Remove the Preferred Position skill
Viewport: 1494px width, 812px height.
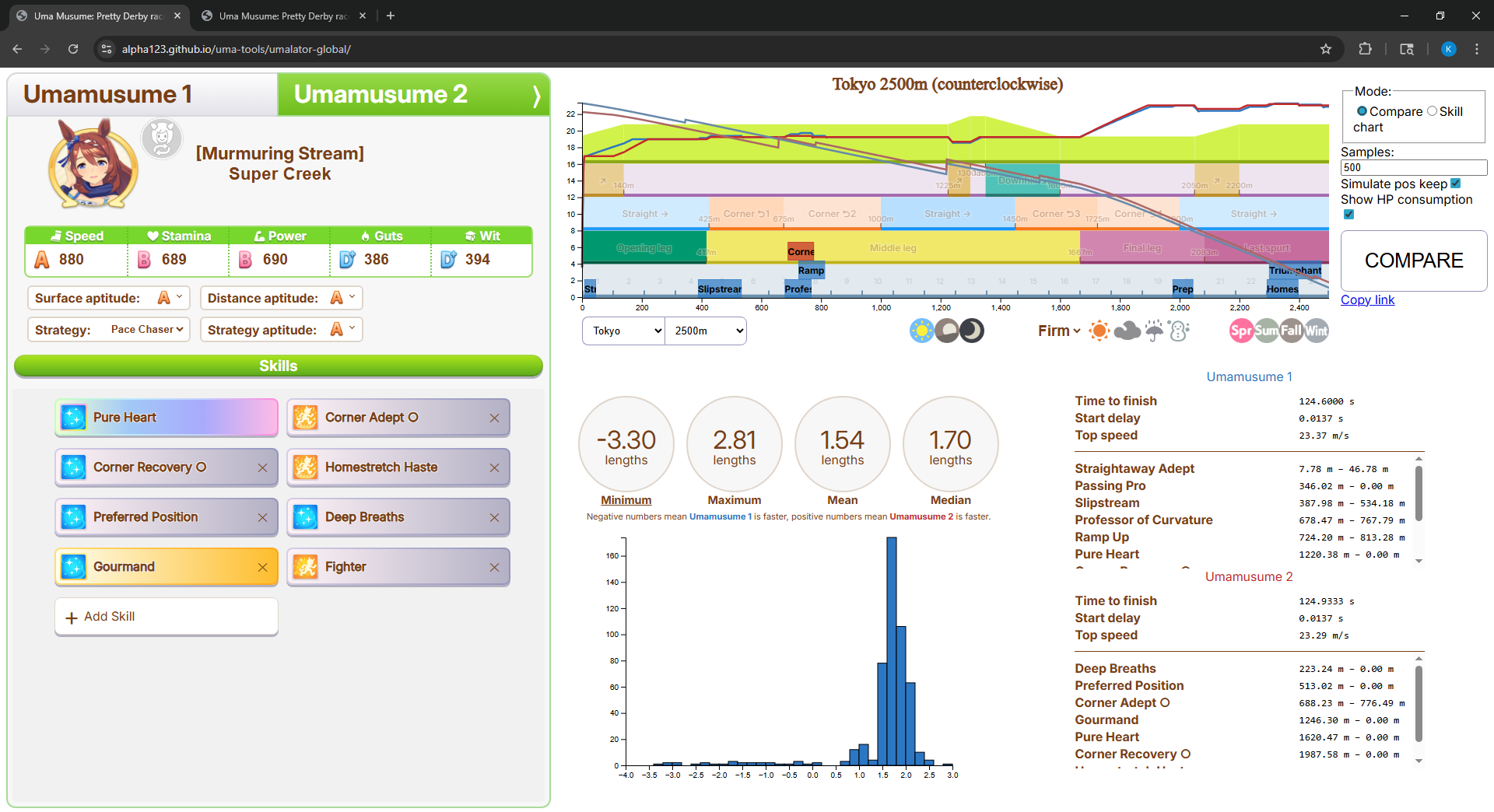click(x=262, y=517)
